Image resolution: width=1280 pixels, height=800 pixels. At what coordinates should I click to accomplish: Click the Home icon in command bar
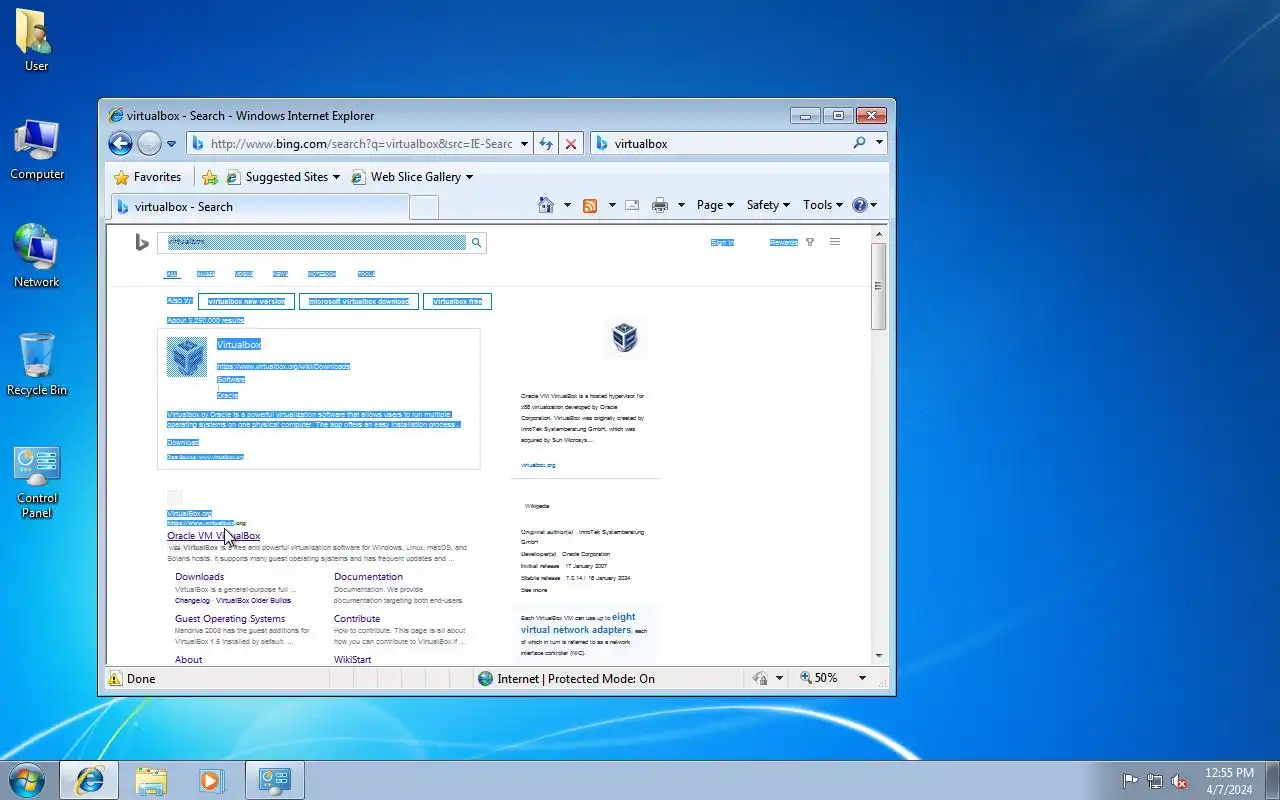546,205
